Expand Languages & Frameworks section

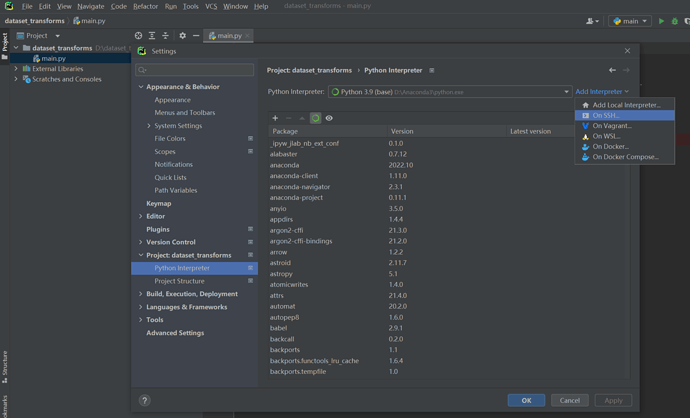141,307
